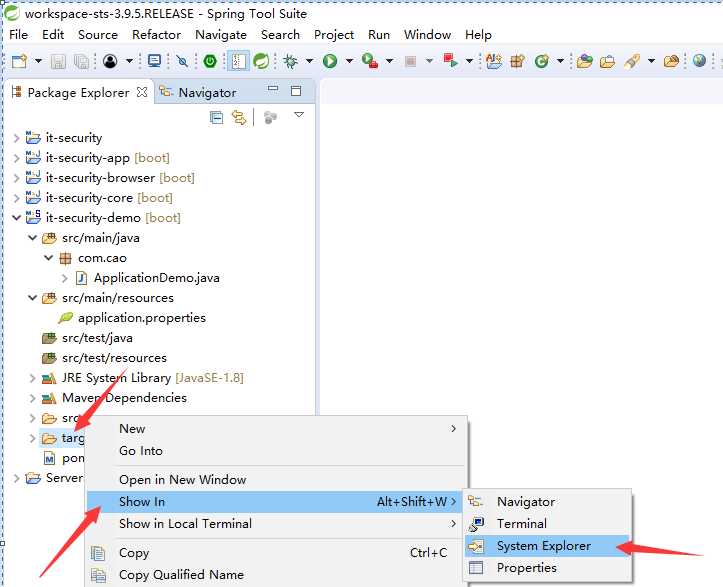Expand the it-security-app project node
Viewport: 723px width, 587px height.
17,158
